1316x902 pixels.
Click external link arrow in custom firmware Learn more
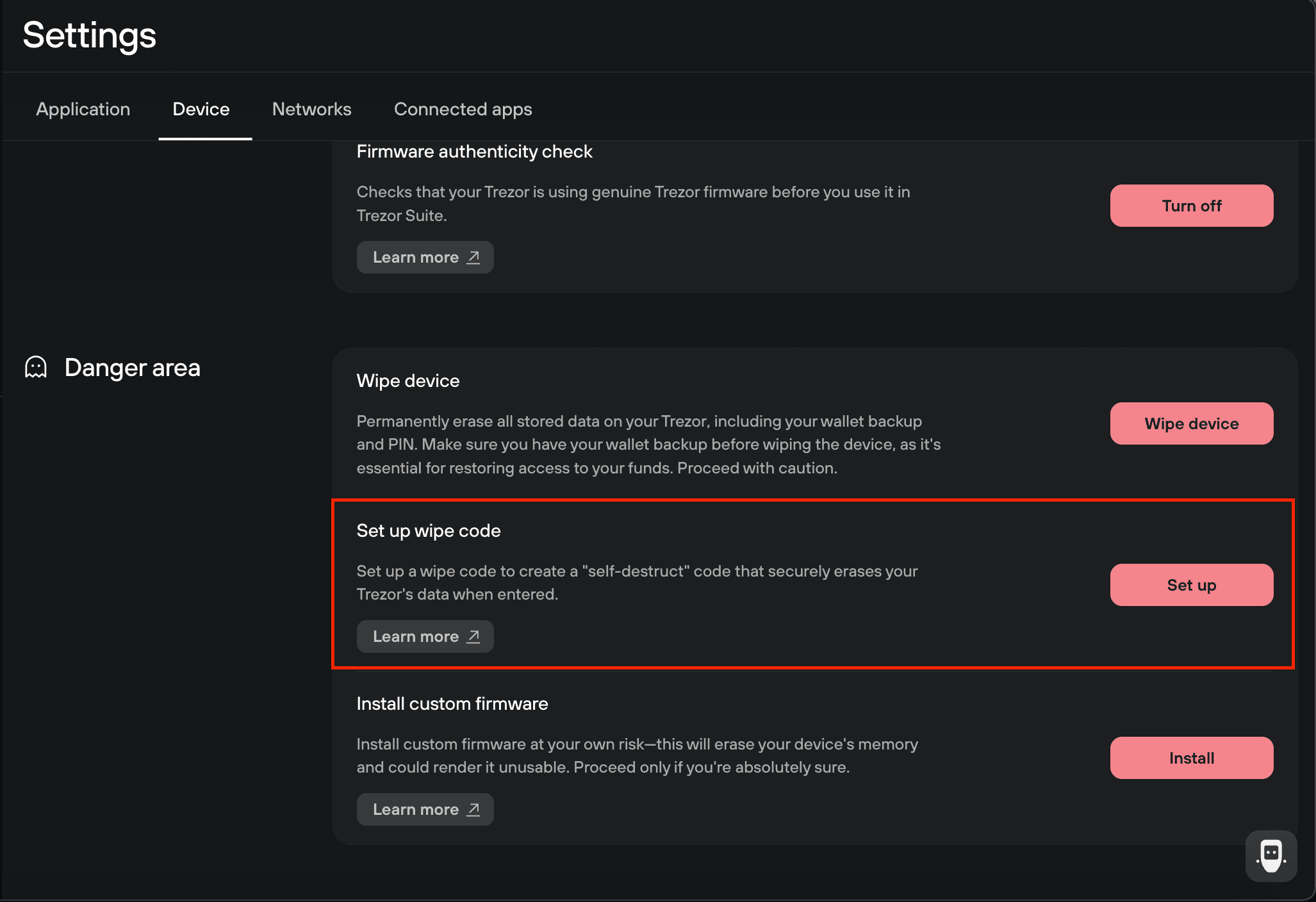[x=473, y=809]
